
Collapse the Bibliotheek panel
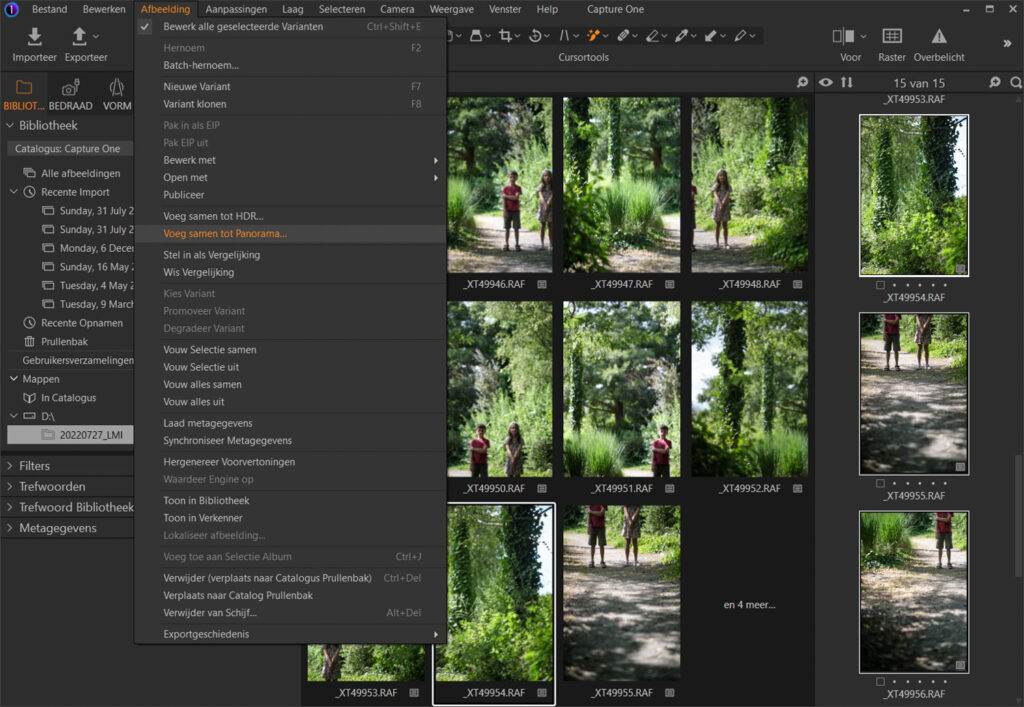coord(10,125)
